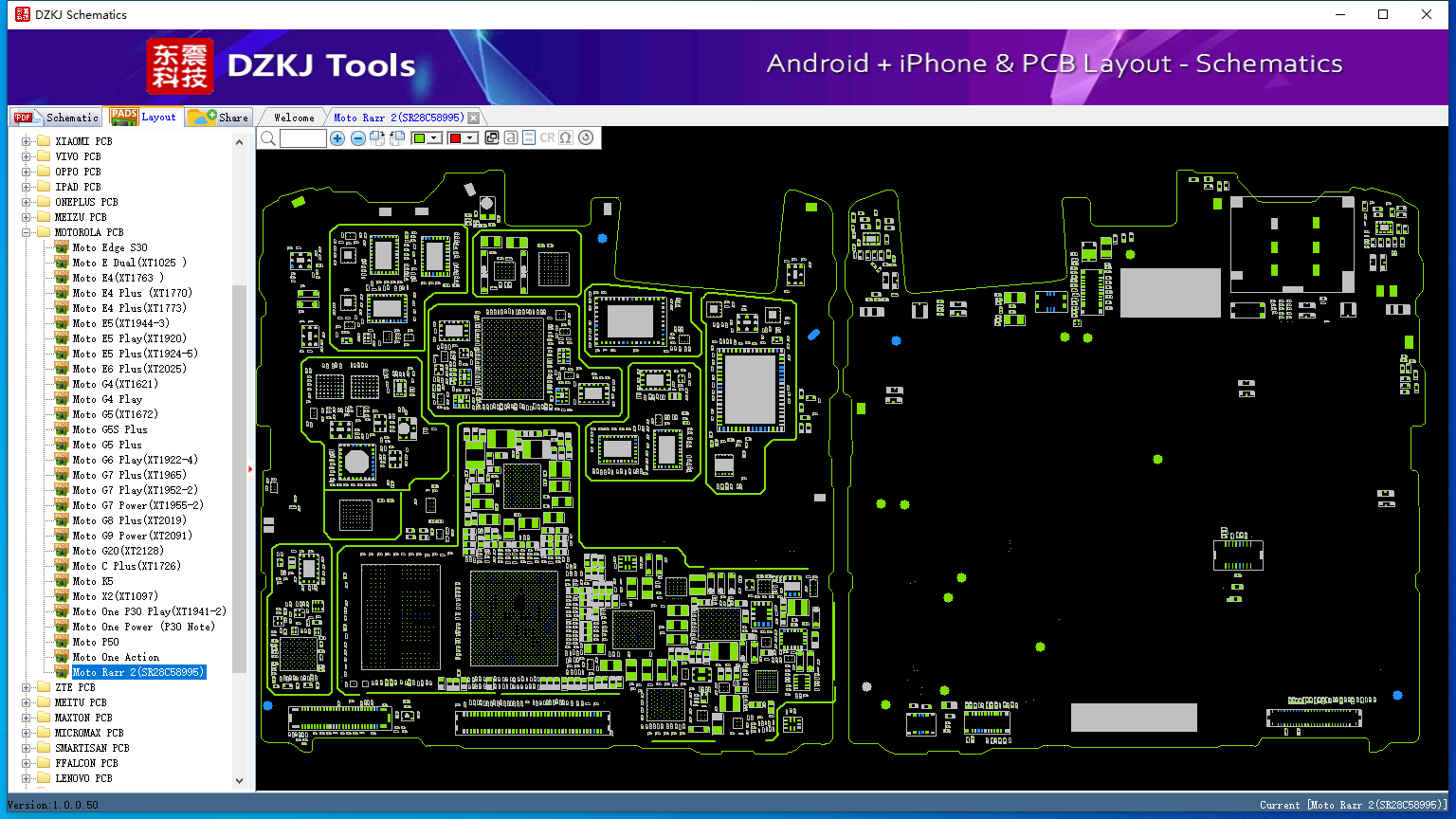This screenshot has height=819, width=1456.
Task: Close the Moto Razr 2 document tab
Action: point(473,118)
